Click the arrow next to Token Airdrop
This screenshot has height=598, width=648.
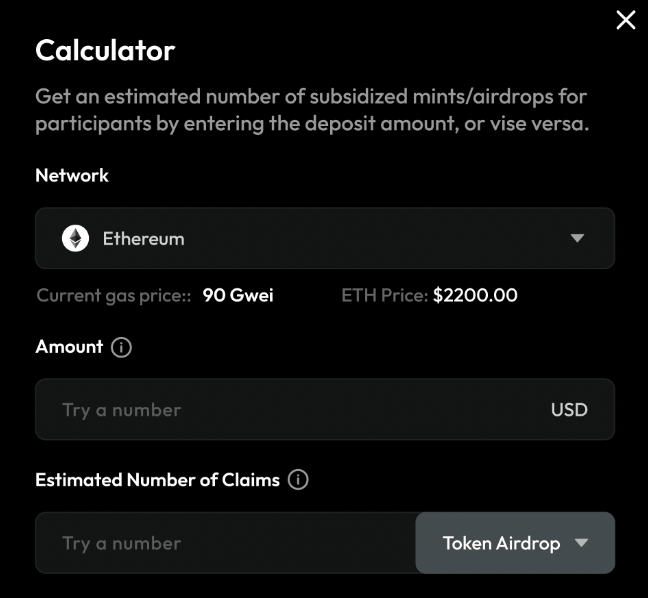[581, 543]
